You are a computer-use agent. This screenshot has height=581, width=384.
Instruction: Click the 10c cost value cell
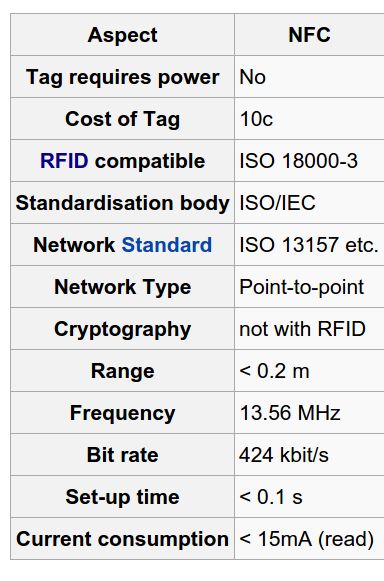click(309, 119)
